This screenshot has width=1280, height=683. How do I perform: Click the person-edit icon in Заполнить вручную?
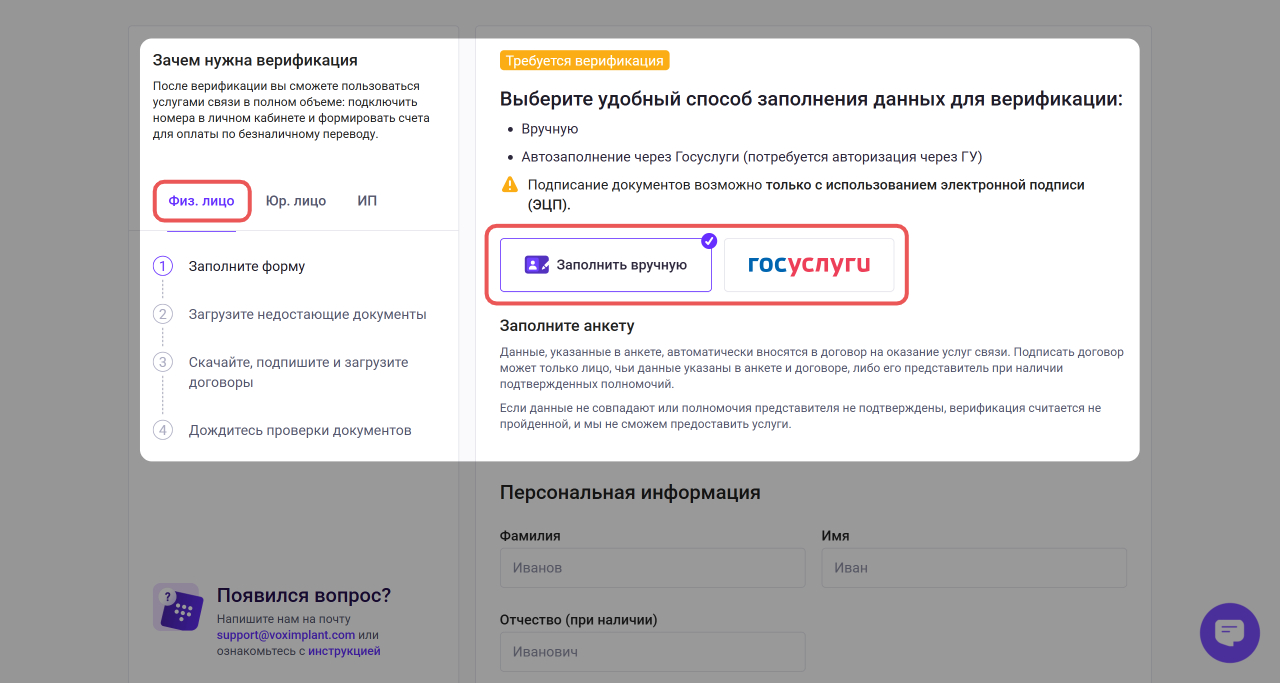(537, 265)
